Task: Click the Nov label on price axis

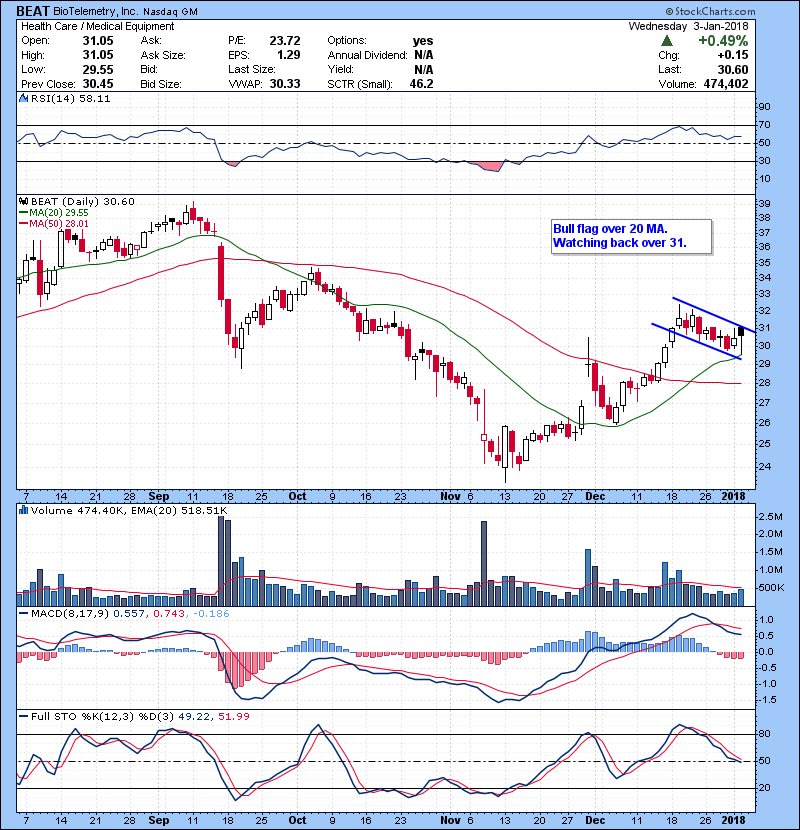Action: click(x=451, y=497)
